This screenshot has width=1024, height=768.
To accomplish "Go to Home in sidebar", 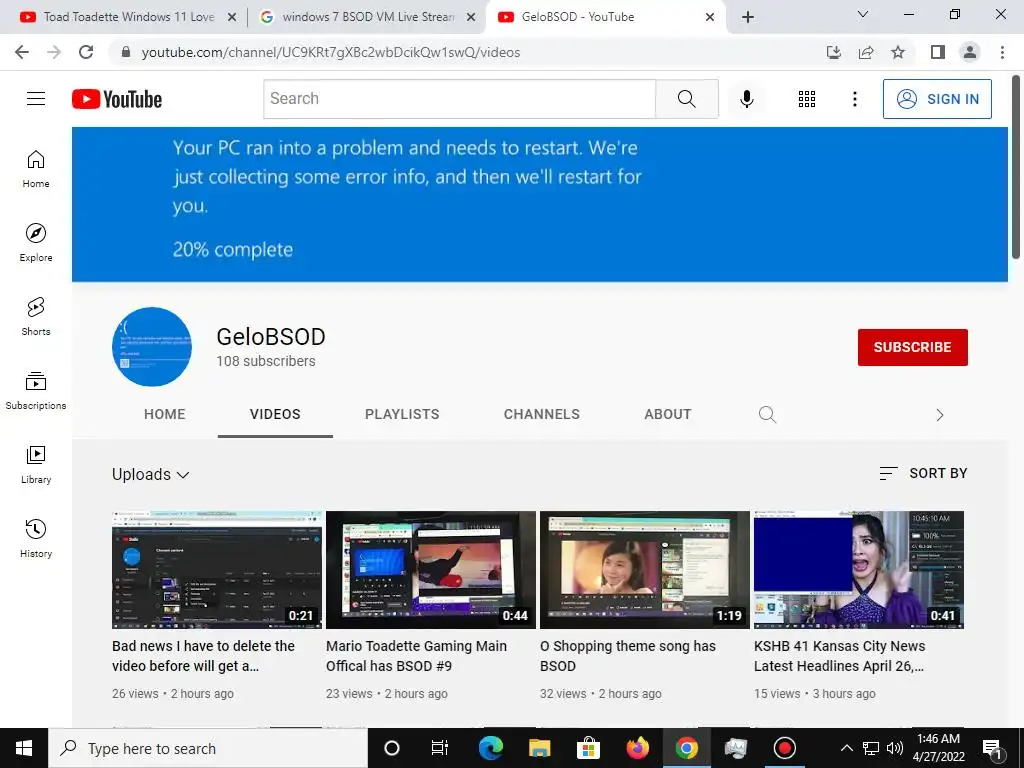I will pyautogui.click(x=36, y=169).
